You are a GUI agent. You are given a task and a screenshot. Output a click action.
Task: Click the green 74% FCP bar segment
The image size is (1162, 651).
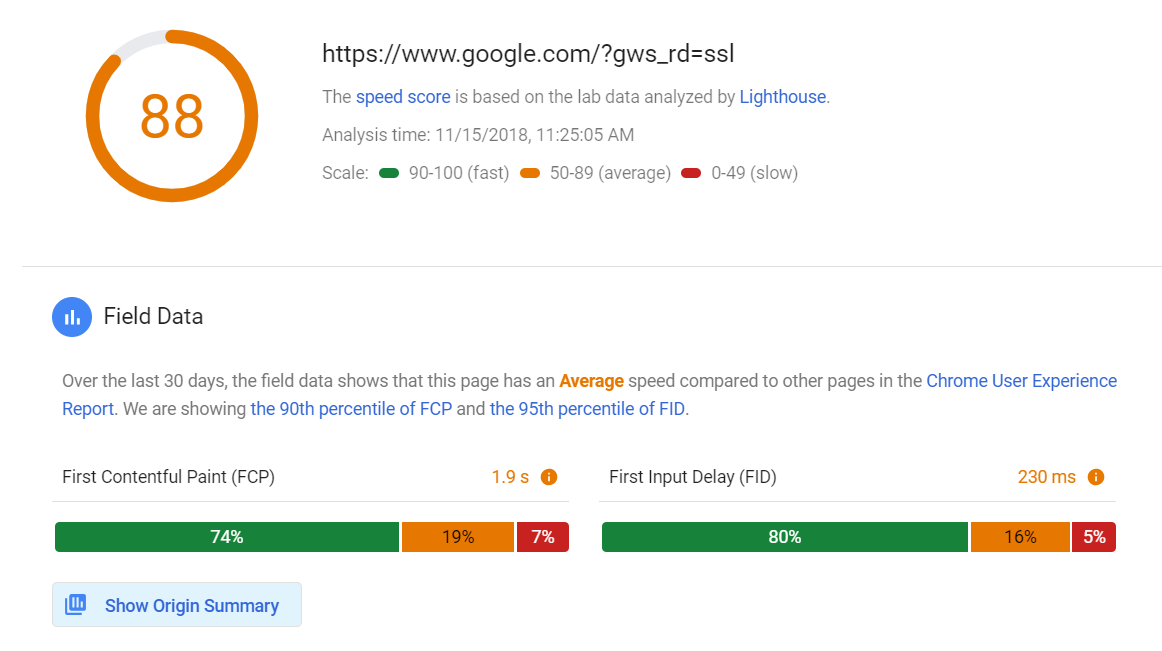point(227,537)
